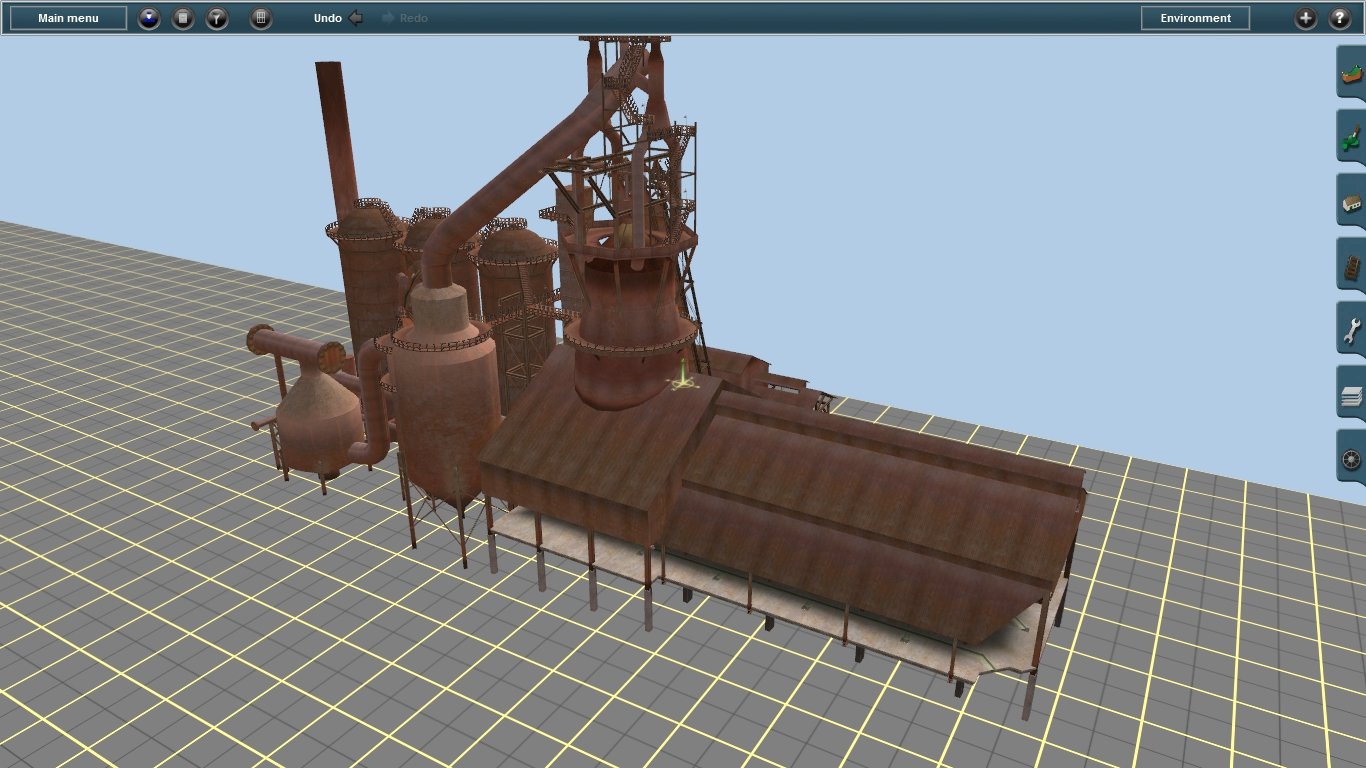Open the Topology terrain tab

[x=1351, y=72]
